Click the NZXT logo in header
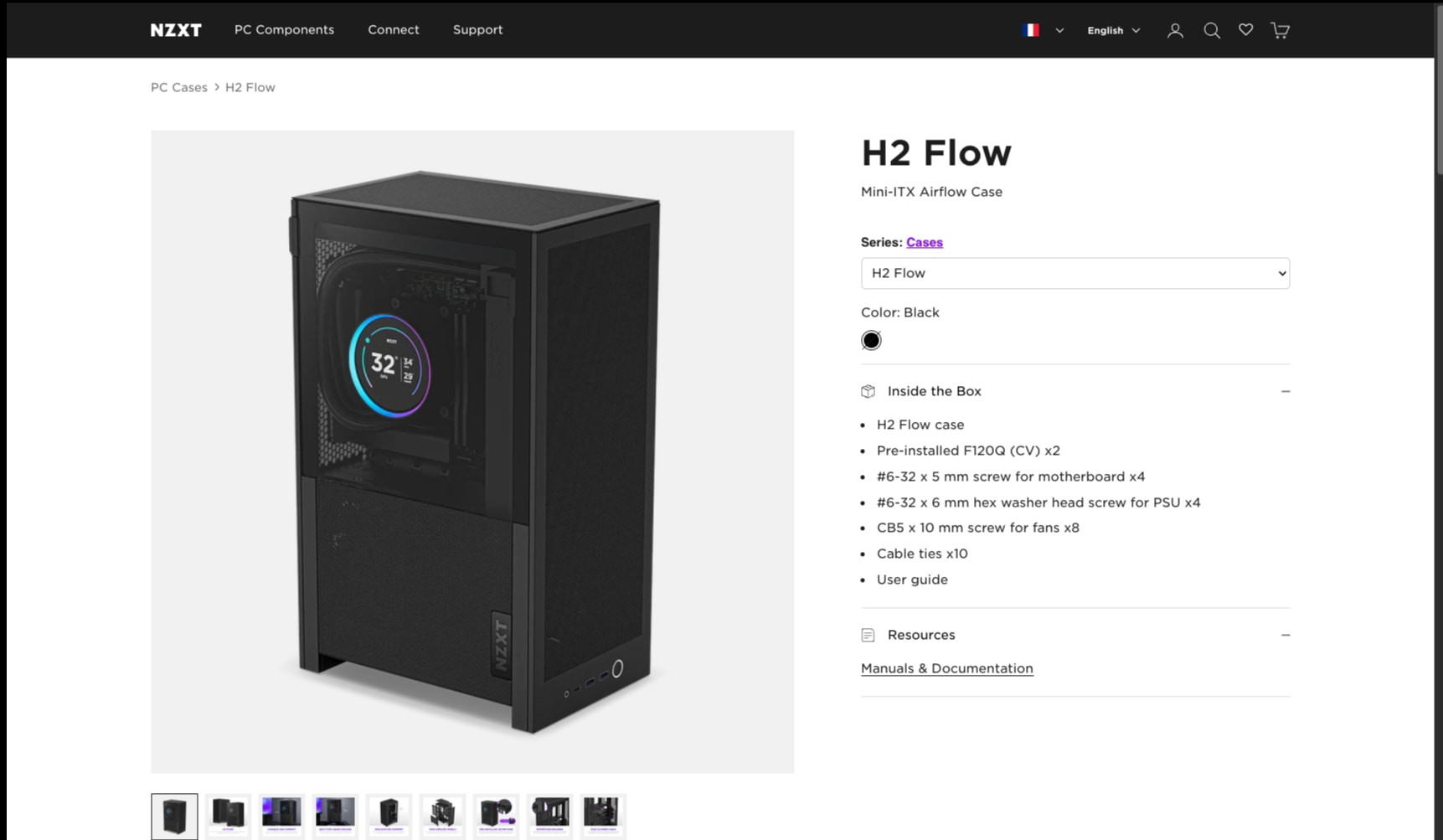This screenshot has width=1443, height=840. pyautogui.click(x=176, y=30)
